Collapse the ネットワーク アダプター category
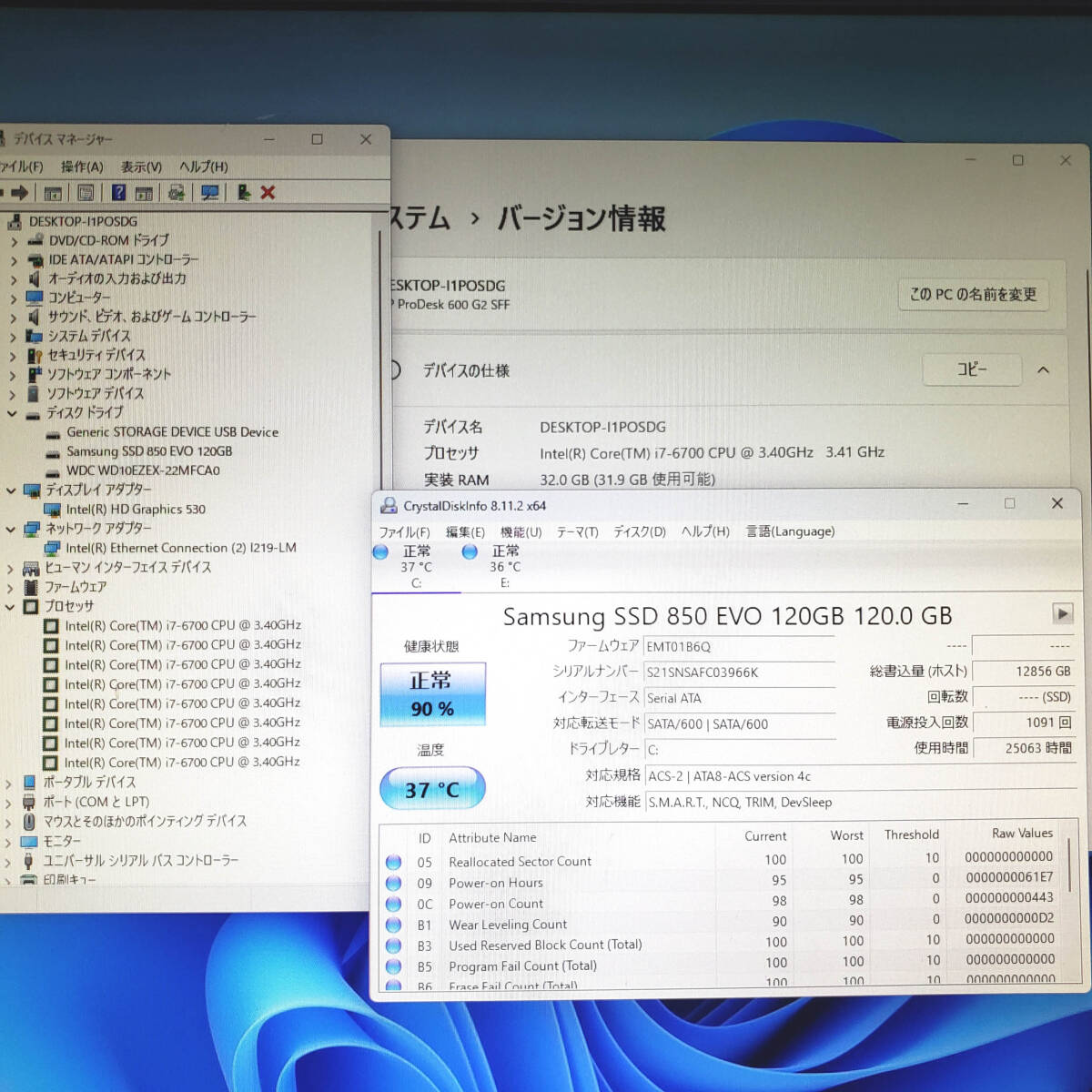1092x1092 pixels. coord(11,529)
